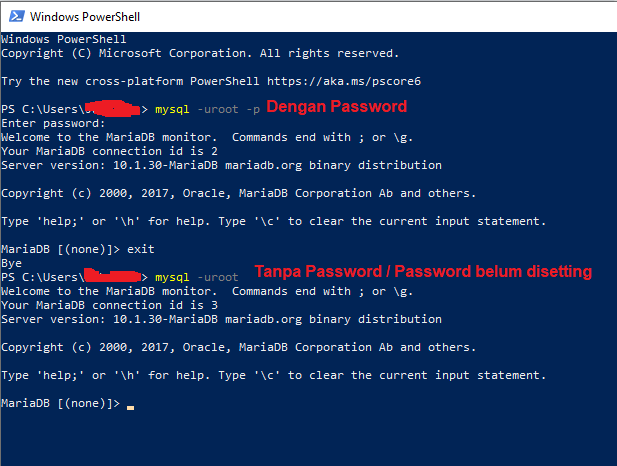Click the 'Bye' output line
617x466 pixels.
pyautogui.click(x=12, y=263)
